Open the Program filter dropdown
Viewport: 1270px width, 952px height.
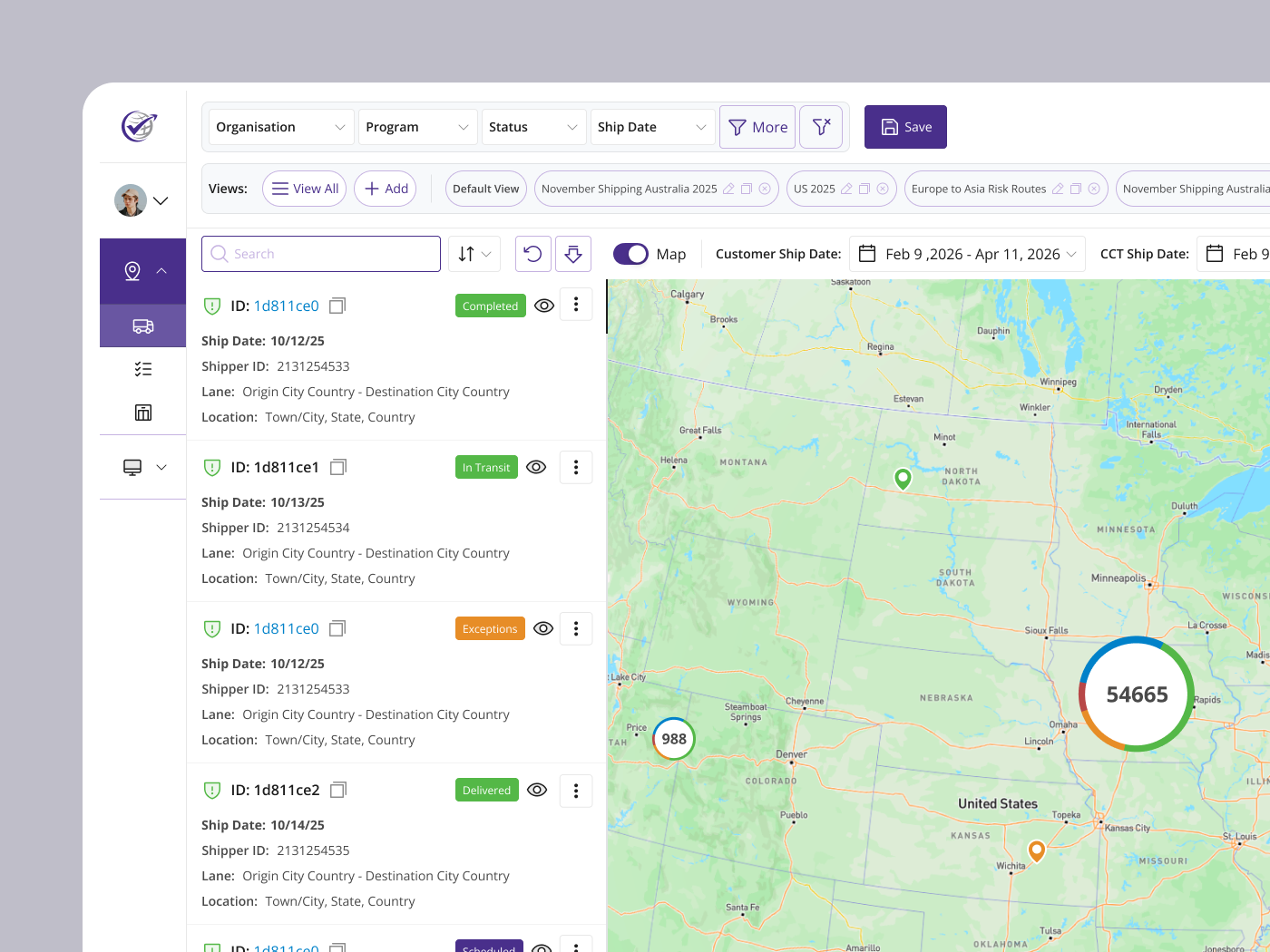point(418,127)
